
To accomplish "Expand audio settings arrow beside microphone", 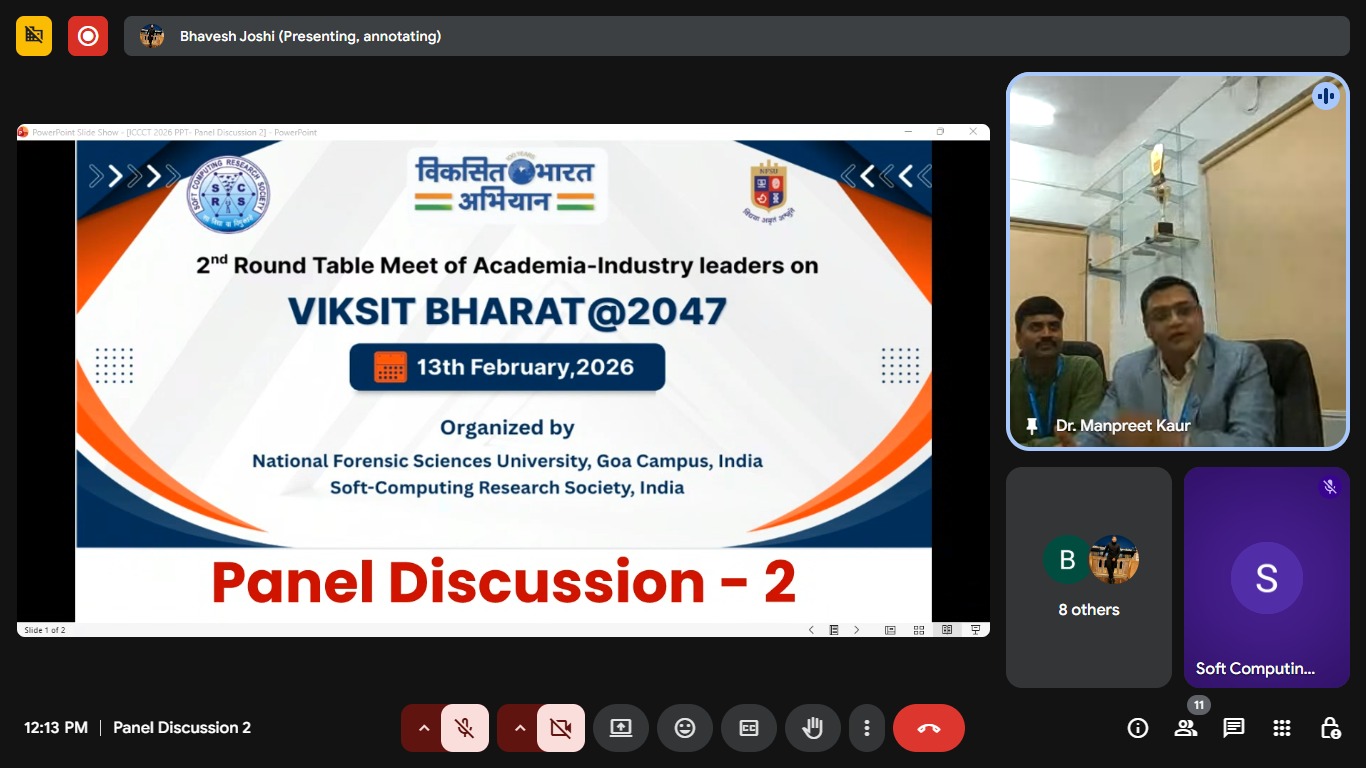I will pyautogui.click(x=423, y=728).
